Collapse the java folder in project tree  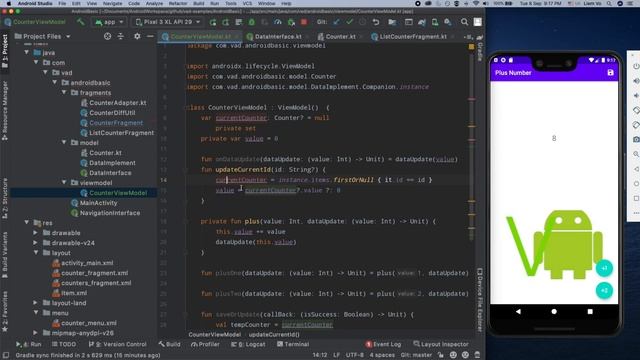(x=27, y=53)
